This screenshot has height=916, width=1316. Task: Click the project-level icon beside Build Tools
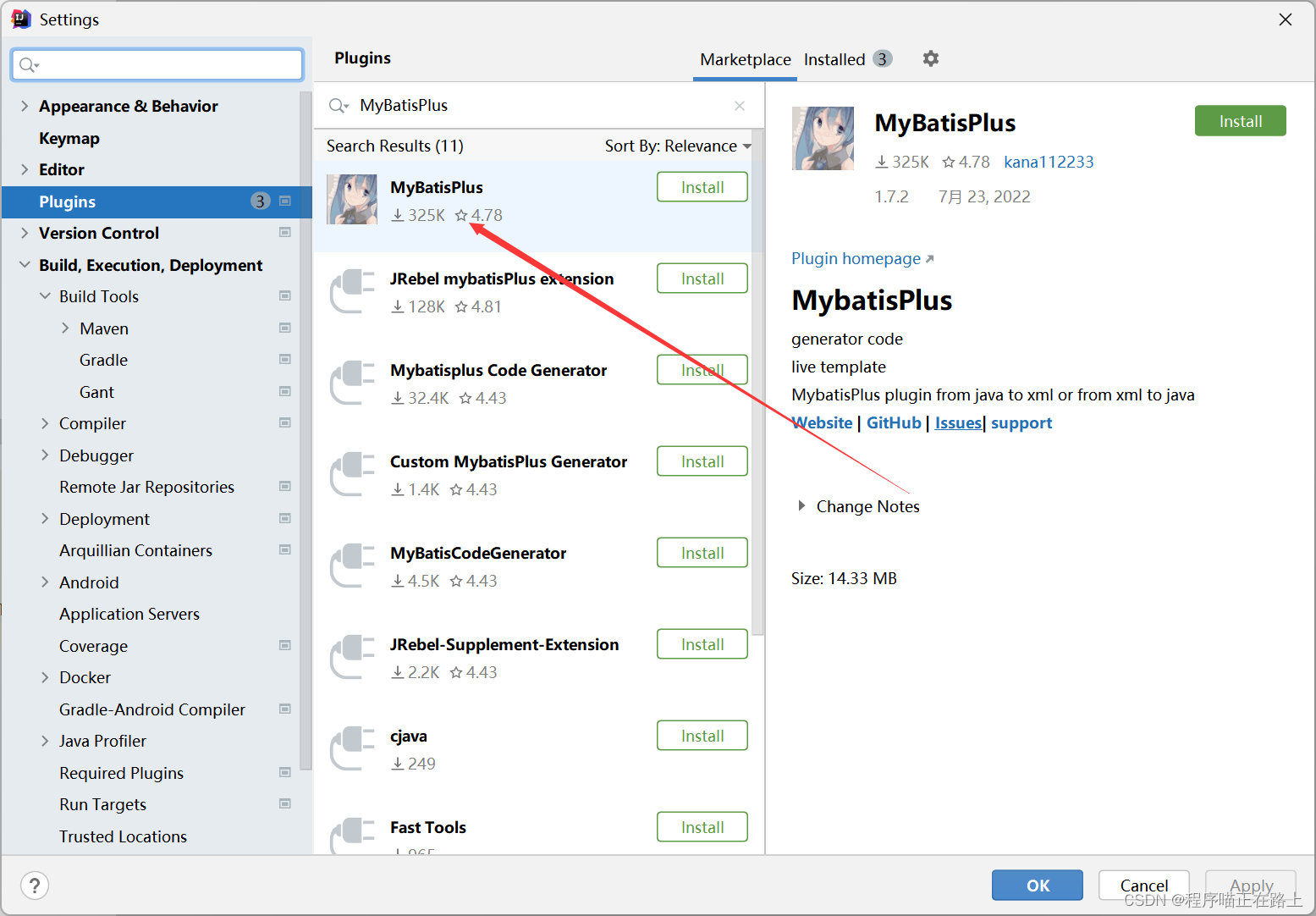285,296
